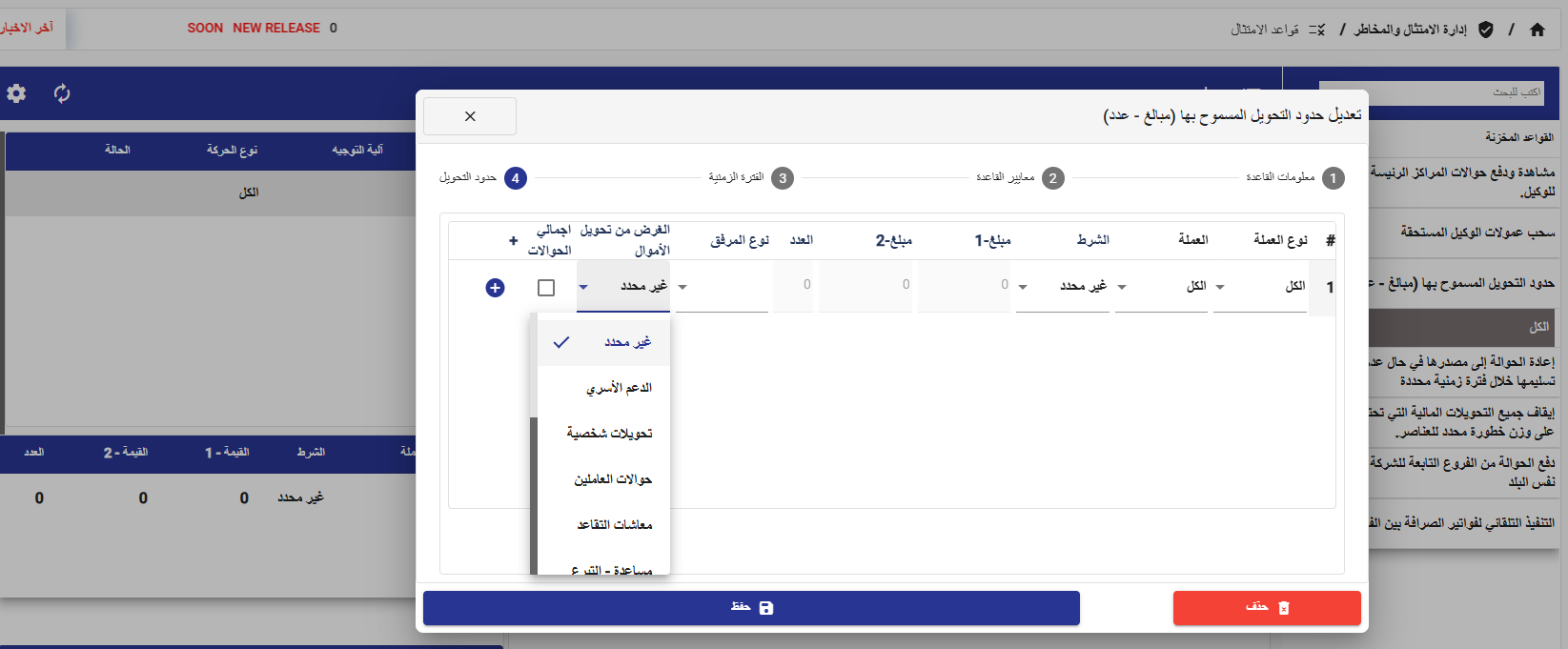1568x649 pixels.
Task: Choose تحويلات شخصية option
Action: [x=609, y=434]
